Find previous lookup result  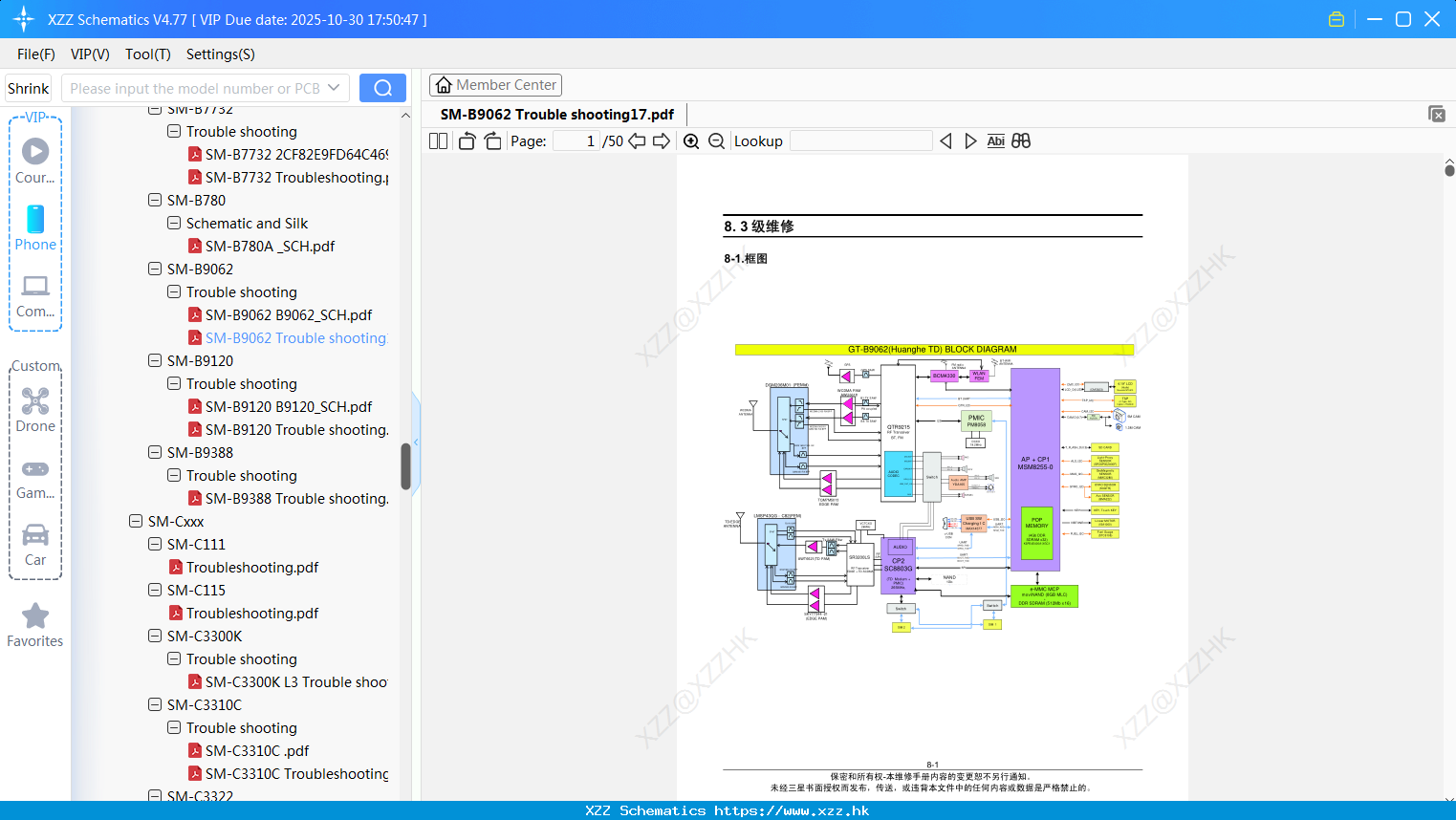[945, 141]
